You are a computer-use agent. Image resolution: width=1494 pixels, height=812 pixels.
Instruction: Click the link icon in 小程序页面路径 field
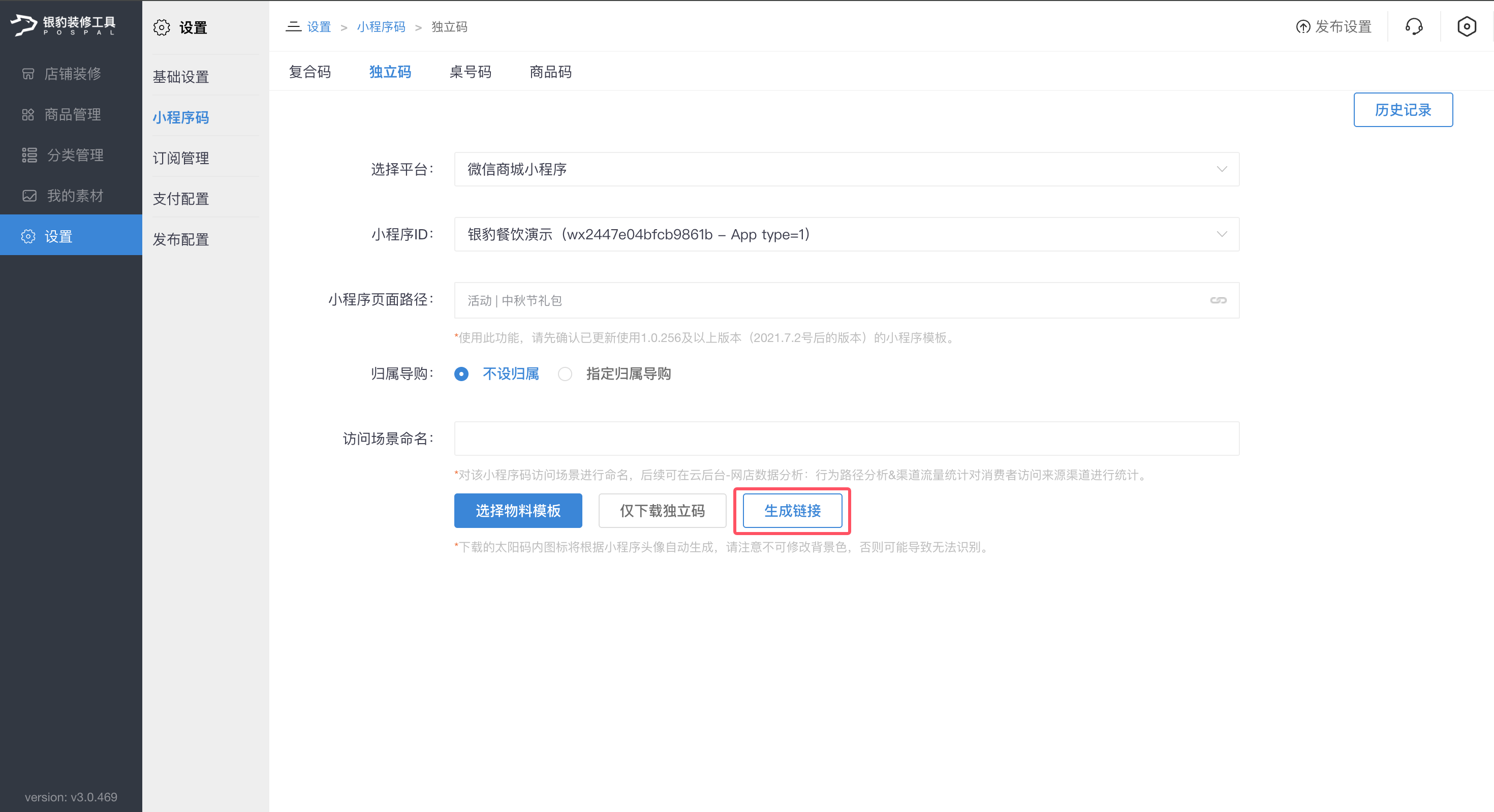point(1218,300)
